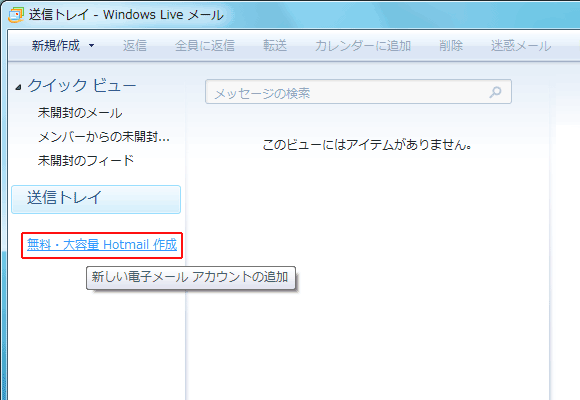
Task: Click the 転送 toolbar item
Action: pos(275,46)
